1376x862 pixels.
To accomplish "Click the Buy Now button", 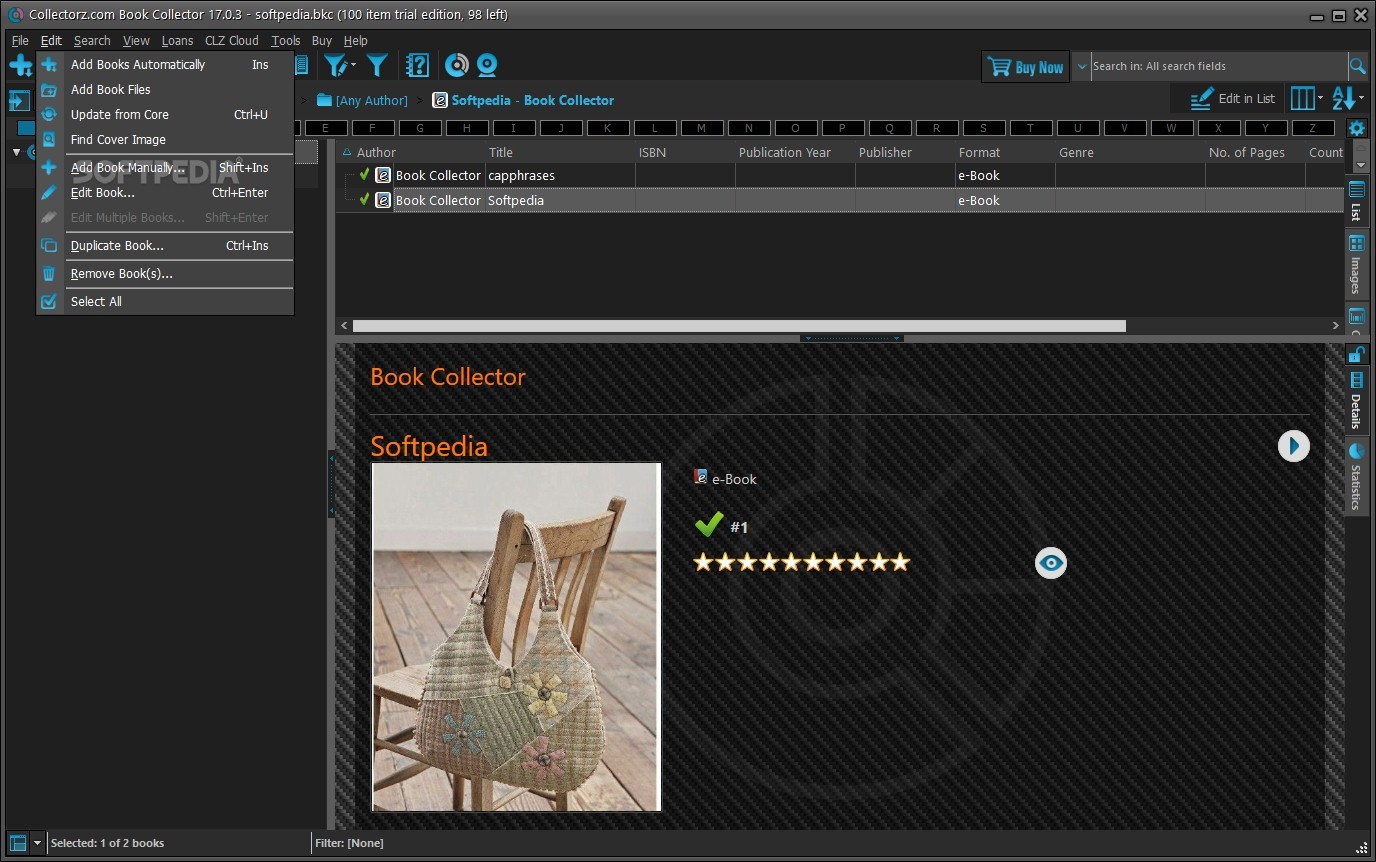I will click(x=1025, y=67).
